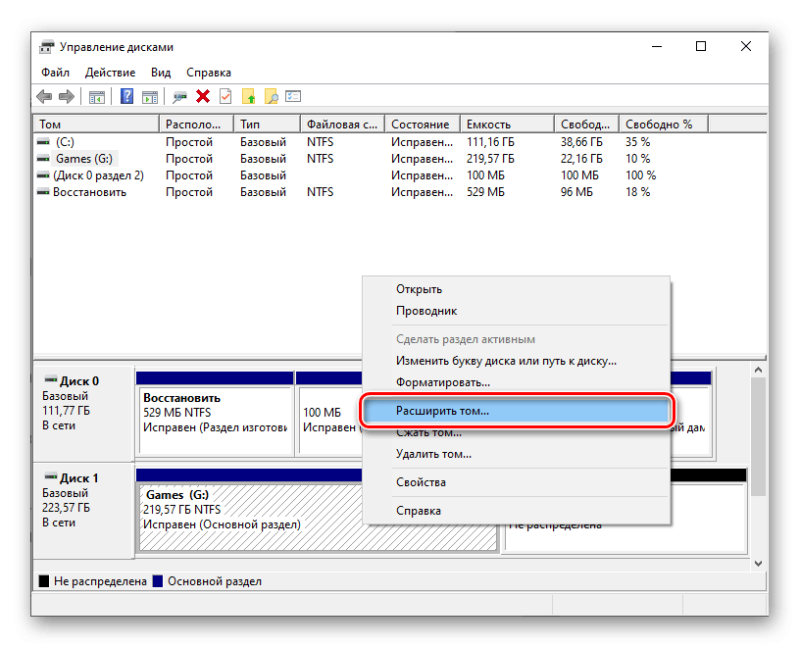Open Справка in the menu bar
The height and width of the screenshot is (648, 800).
click(x=209, y=72)
